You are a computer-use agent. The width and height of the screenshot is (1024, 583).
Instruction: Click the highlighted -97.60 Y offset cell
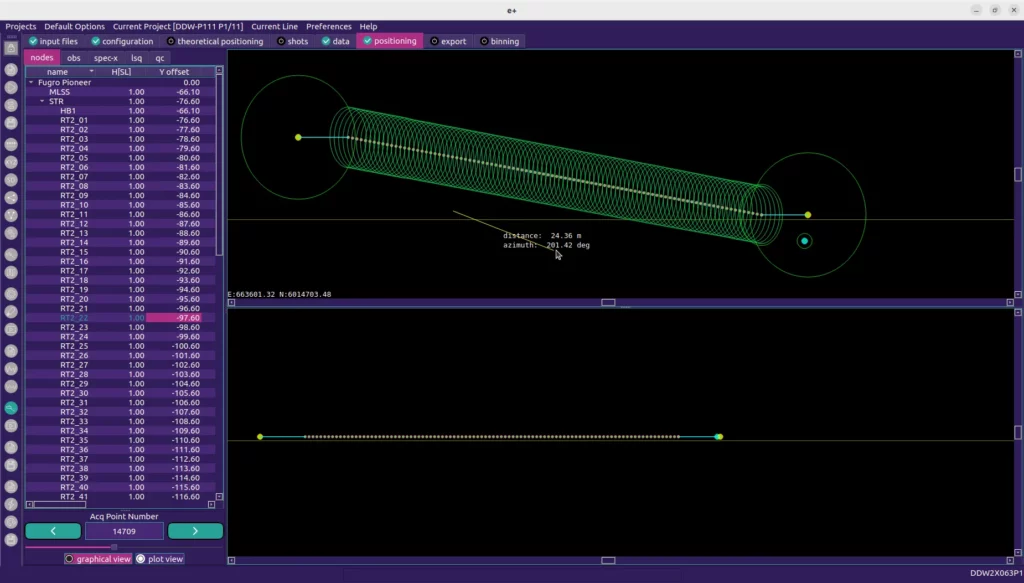(174, 318)
